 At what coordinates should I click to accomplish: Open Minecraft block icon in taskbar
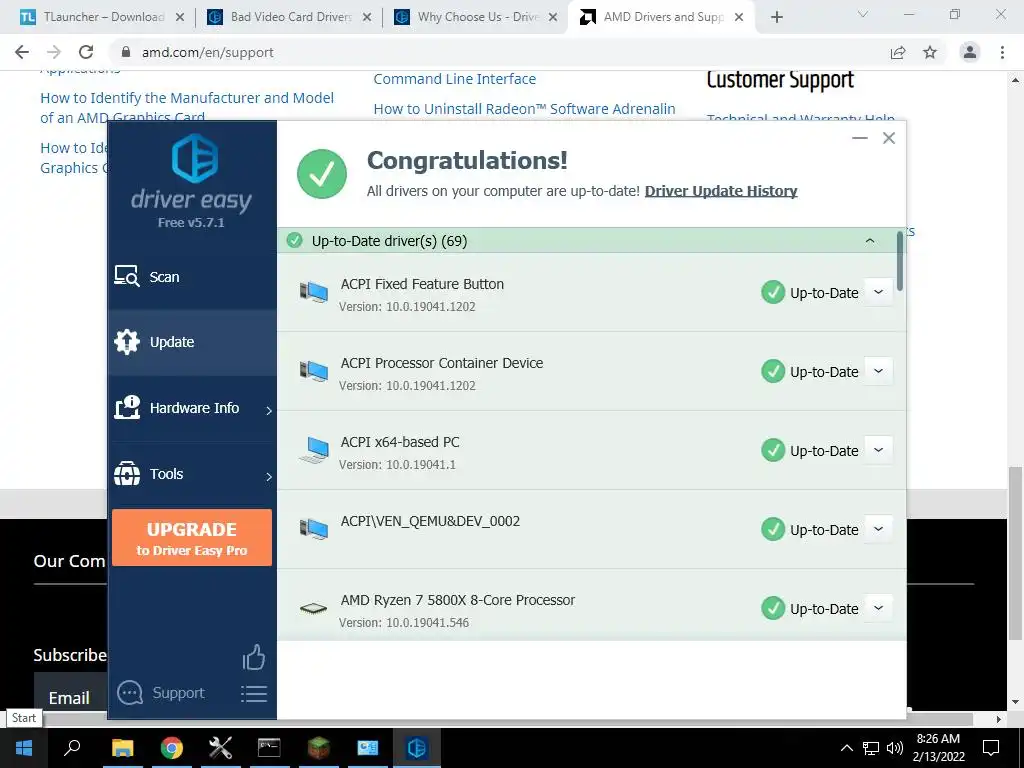coord(319,747)
